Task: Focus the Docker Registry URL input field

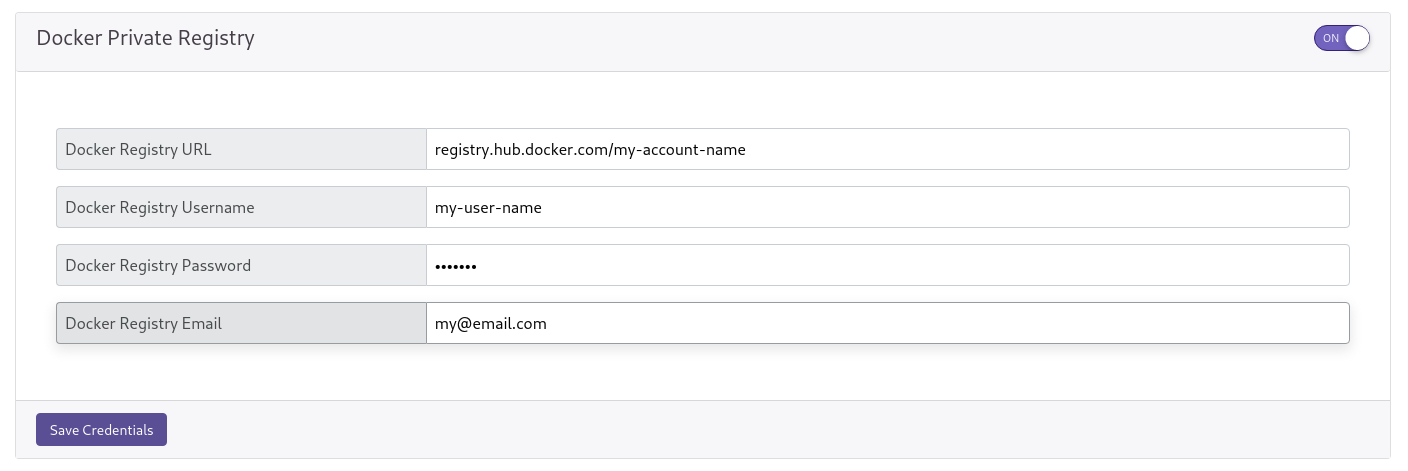Action: (x=887, y=149)
